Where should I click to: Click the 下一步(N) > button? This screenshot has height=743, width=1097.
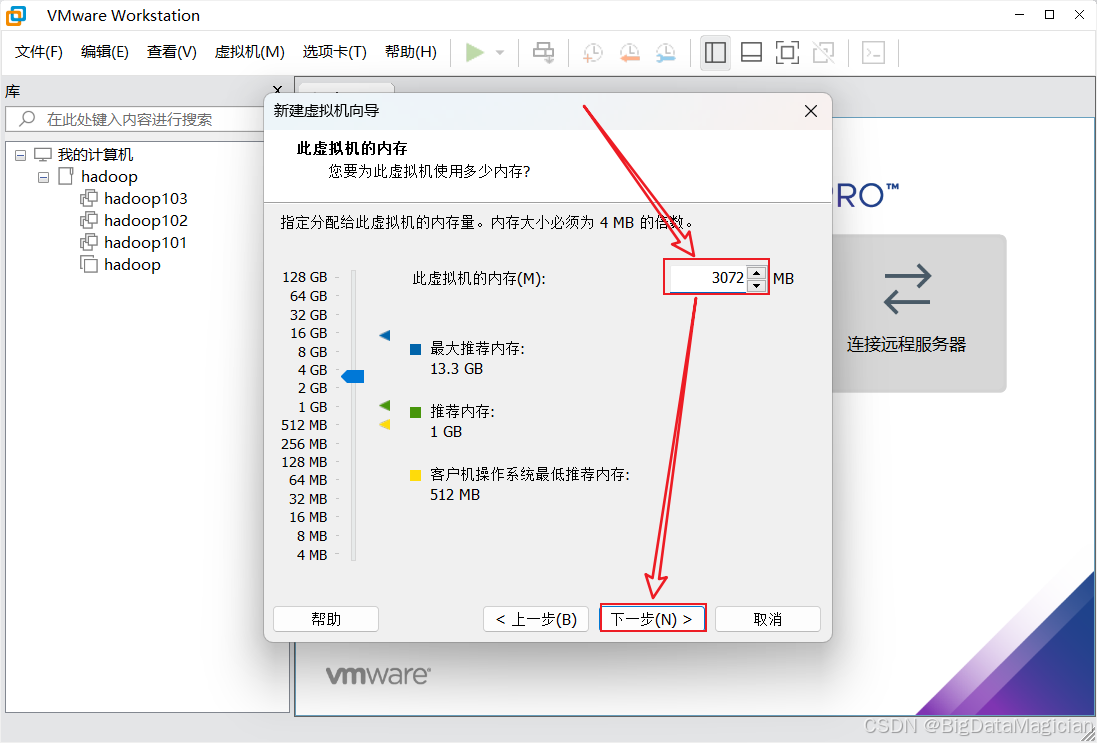pos(652,619)
